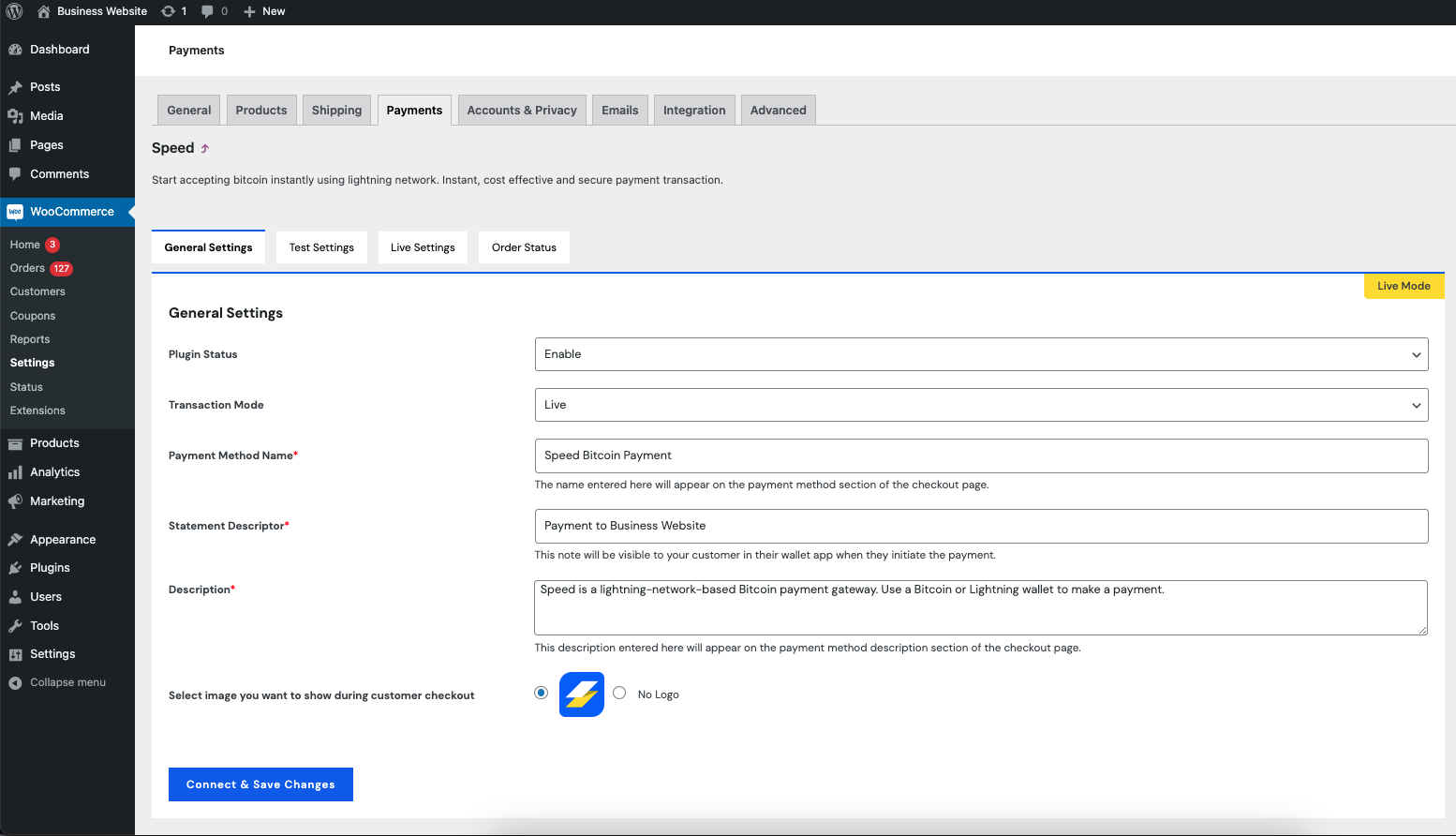Open the General tab of WooCommerce settings
The image size is (1456, 836).
tap(189, 110)
